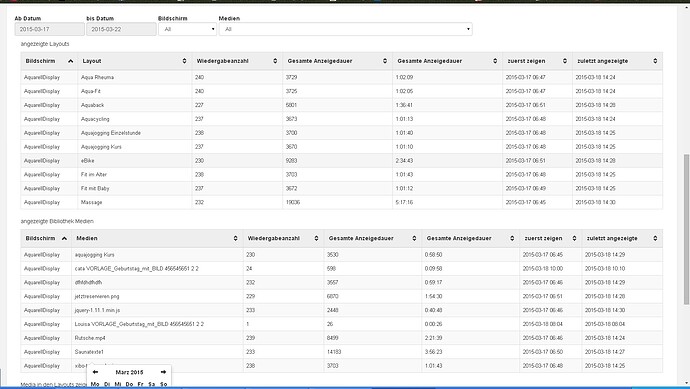
Task: Sort media table by zuletzt angezeigte icon
Action: tap(655, 239)
